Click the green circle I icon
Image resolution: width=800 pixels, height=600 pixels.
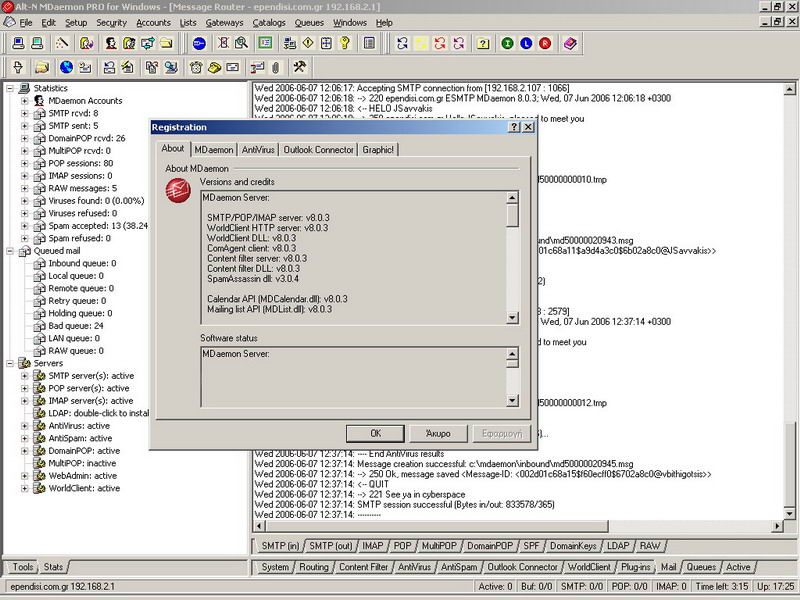(507, 43)
